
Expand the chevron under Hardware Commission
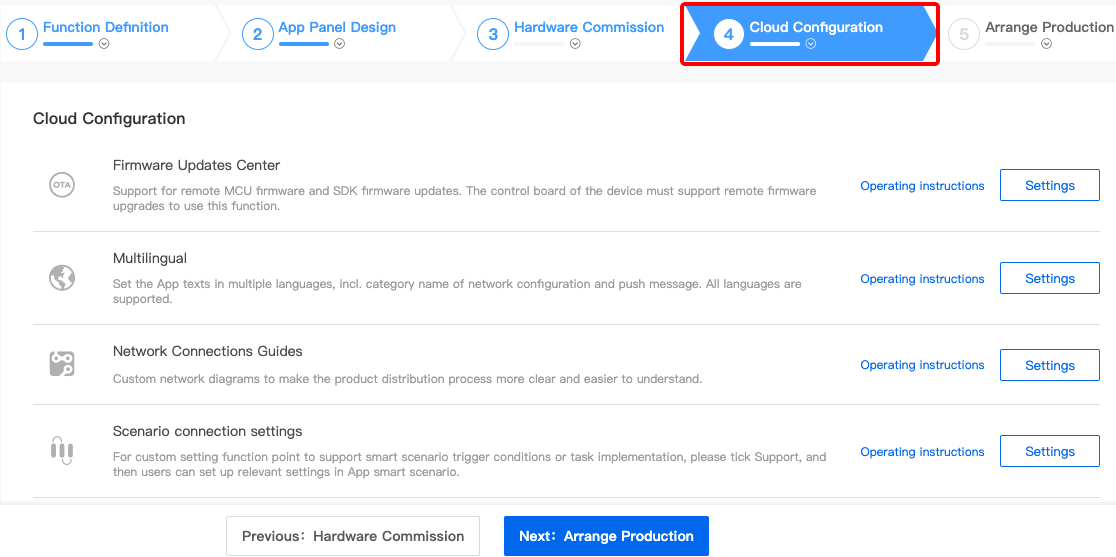tap(575, 44)
